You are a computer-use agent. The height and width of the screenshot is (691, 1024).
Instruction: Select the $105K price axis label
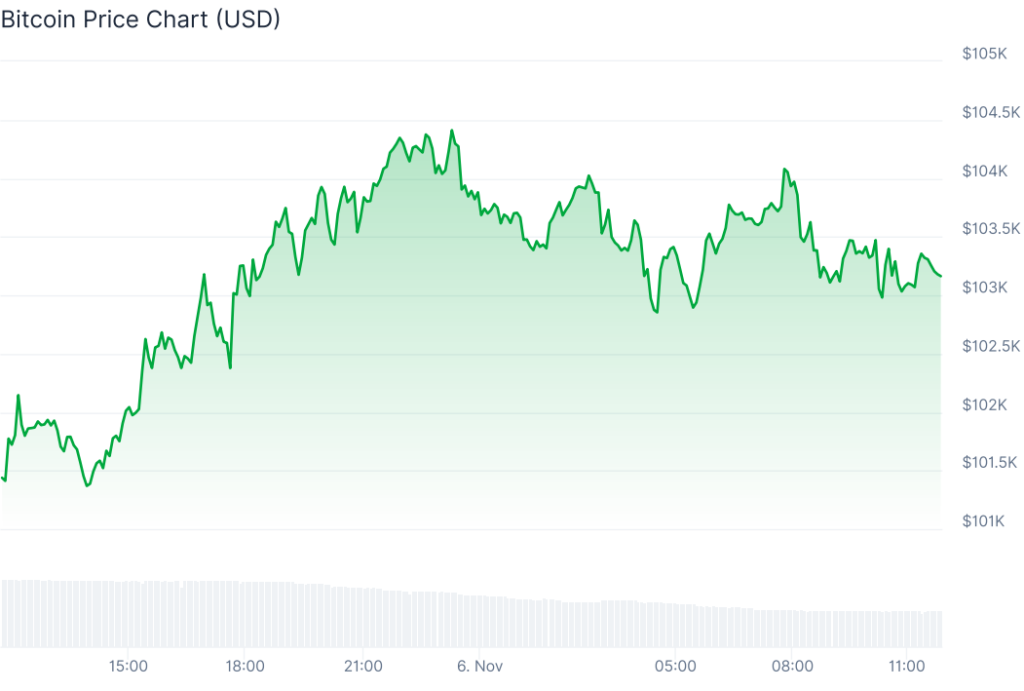983,53
